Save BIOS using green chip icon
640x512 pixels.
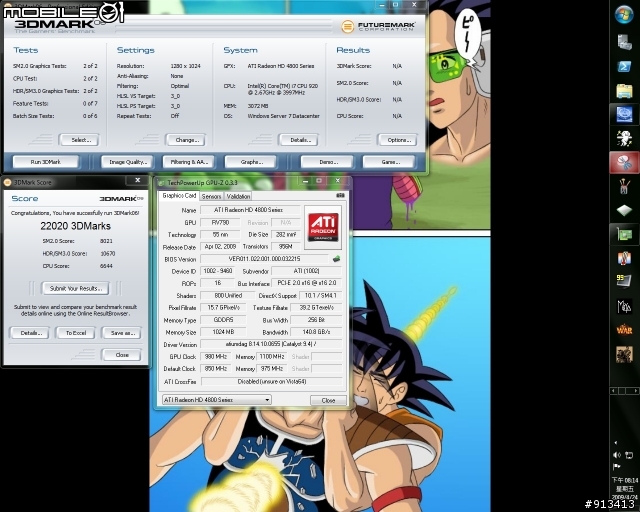tap(336, 259)
